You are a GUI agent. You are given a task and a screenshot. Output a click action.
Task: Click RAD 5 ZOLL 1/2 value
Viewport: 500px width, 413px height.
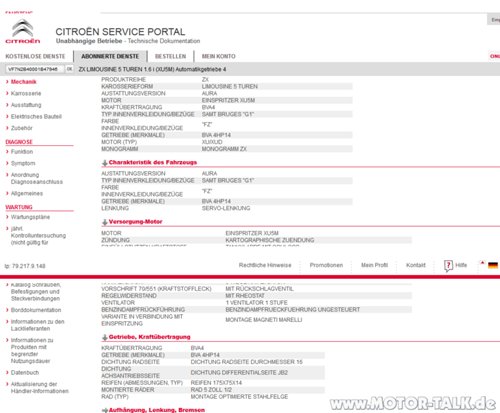click(211, 390)
